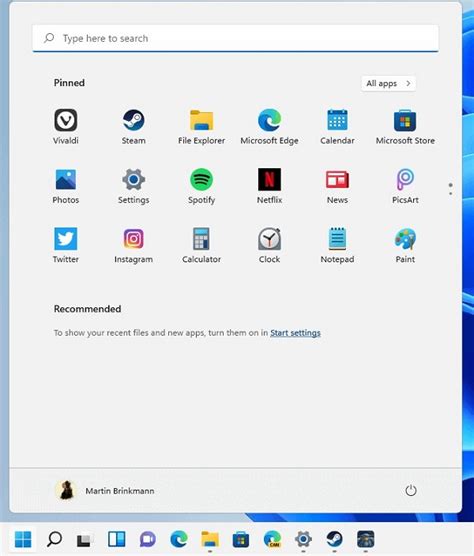This screenshot has height=556, width=474.
Task: Open the Twitter app
Action: [66, 246]
